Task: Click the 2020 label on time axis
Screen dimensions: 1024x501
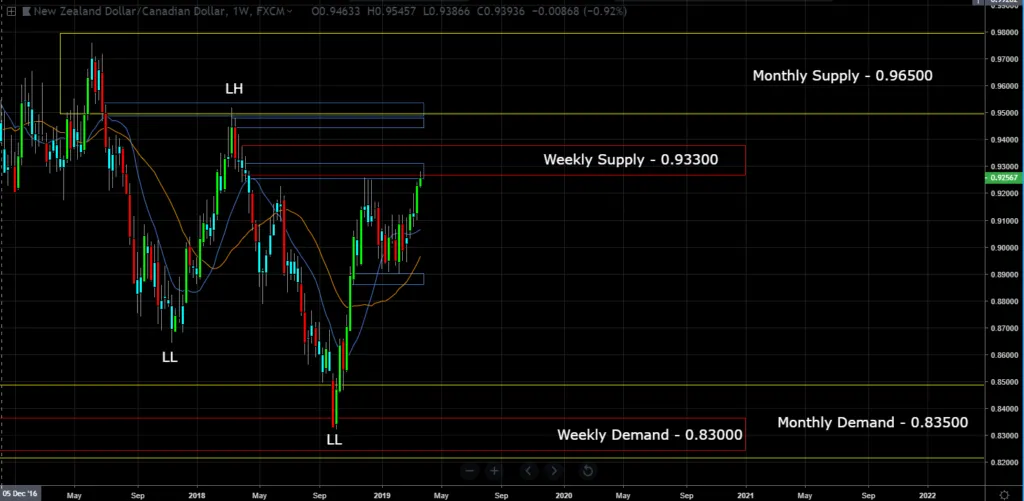Action: coord(564,495)
